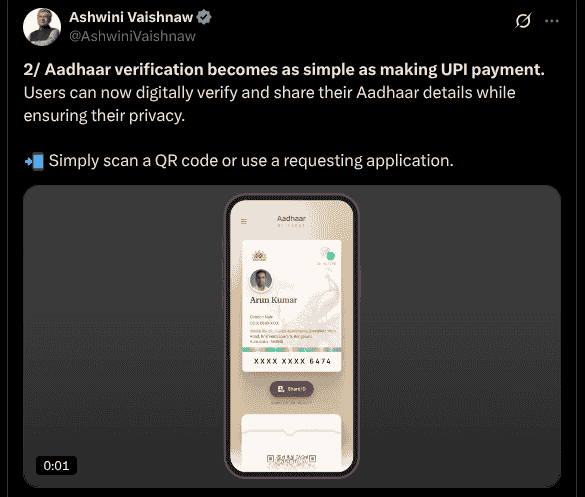Open the three-dot more options menu
This screenshot has width=585, height=497.
point(552,21)
